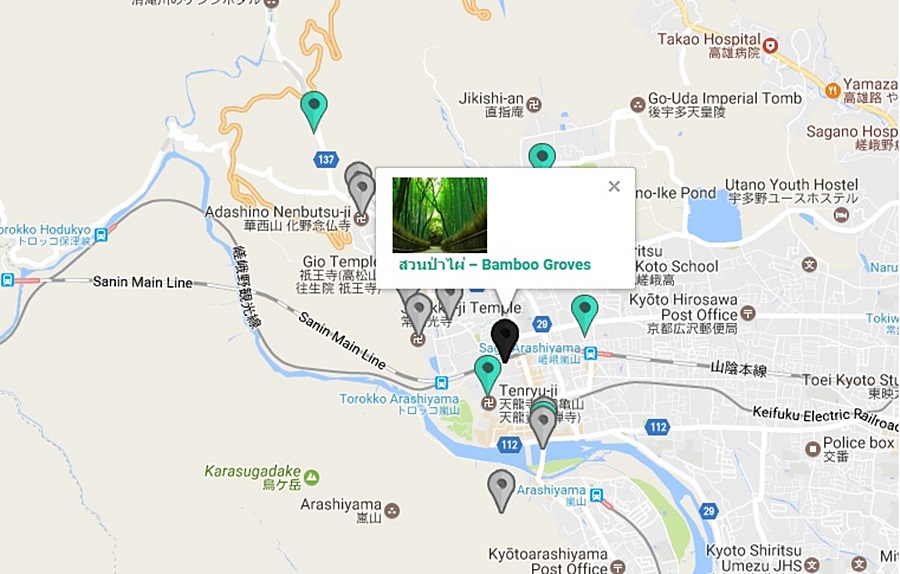Click Torokko Hodukyo station icon
Screen dimensions: 900x574
pos(101,235)
